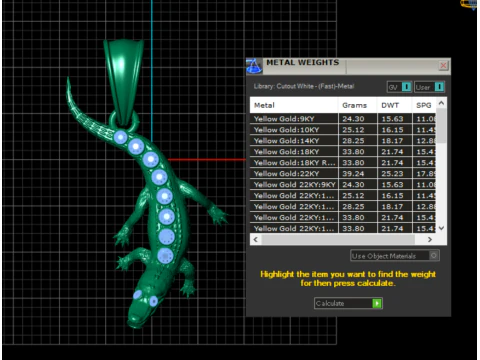Click 16.15 DWT in Yellow Gold:10KY row

[x=392, y=130]
